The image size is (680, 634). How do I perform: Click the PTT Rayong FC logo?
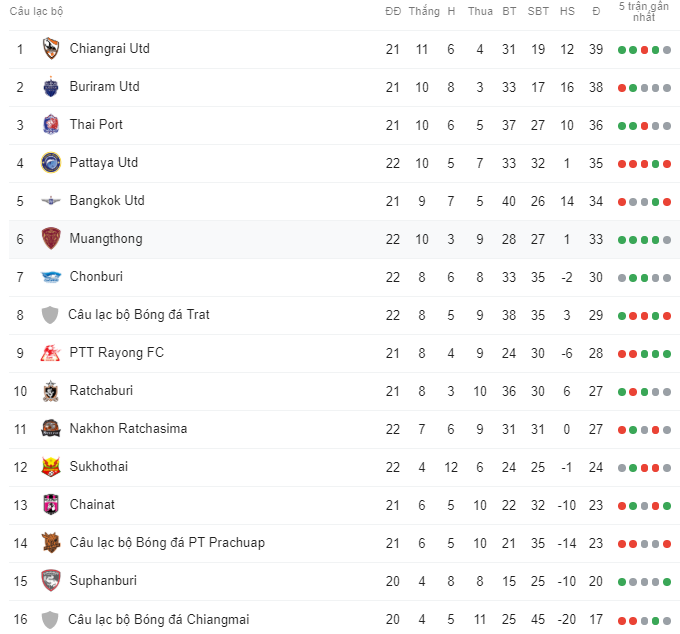[x=51, y=352]
